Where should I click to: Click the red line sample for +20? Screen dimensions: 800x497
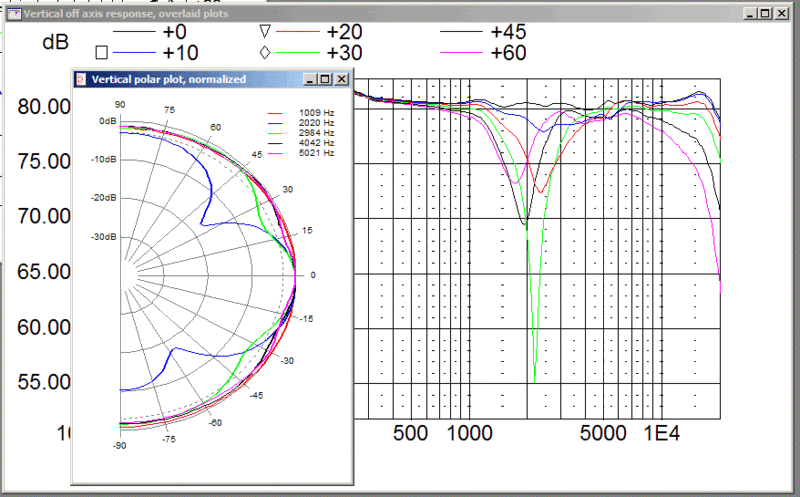coord(297,32)
